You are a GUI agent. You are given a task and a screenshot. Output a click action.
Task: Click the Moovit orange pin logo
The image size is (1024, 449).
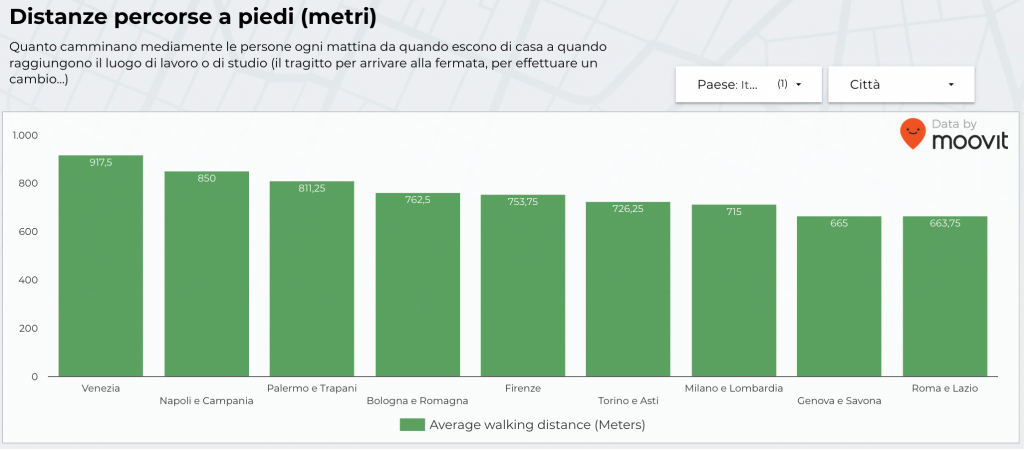(x=912, y=134)
